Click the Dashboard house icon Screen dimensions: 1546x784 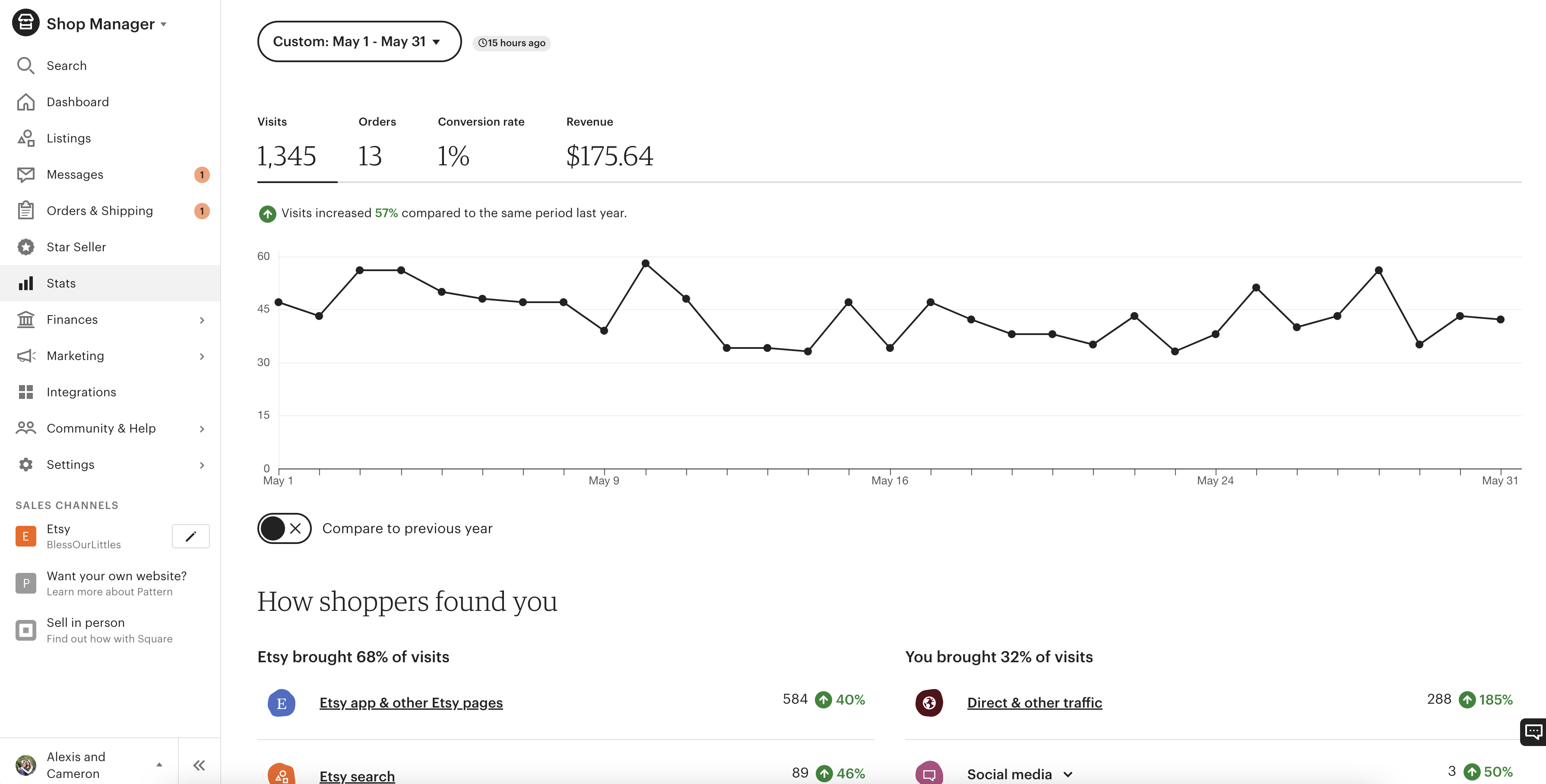click(x=26, y=102)
